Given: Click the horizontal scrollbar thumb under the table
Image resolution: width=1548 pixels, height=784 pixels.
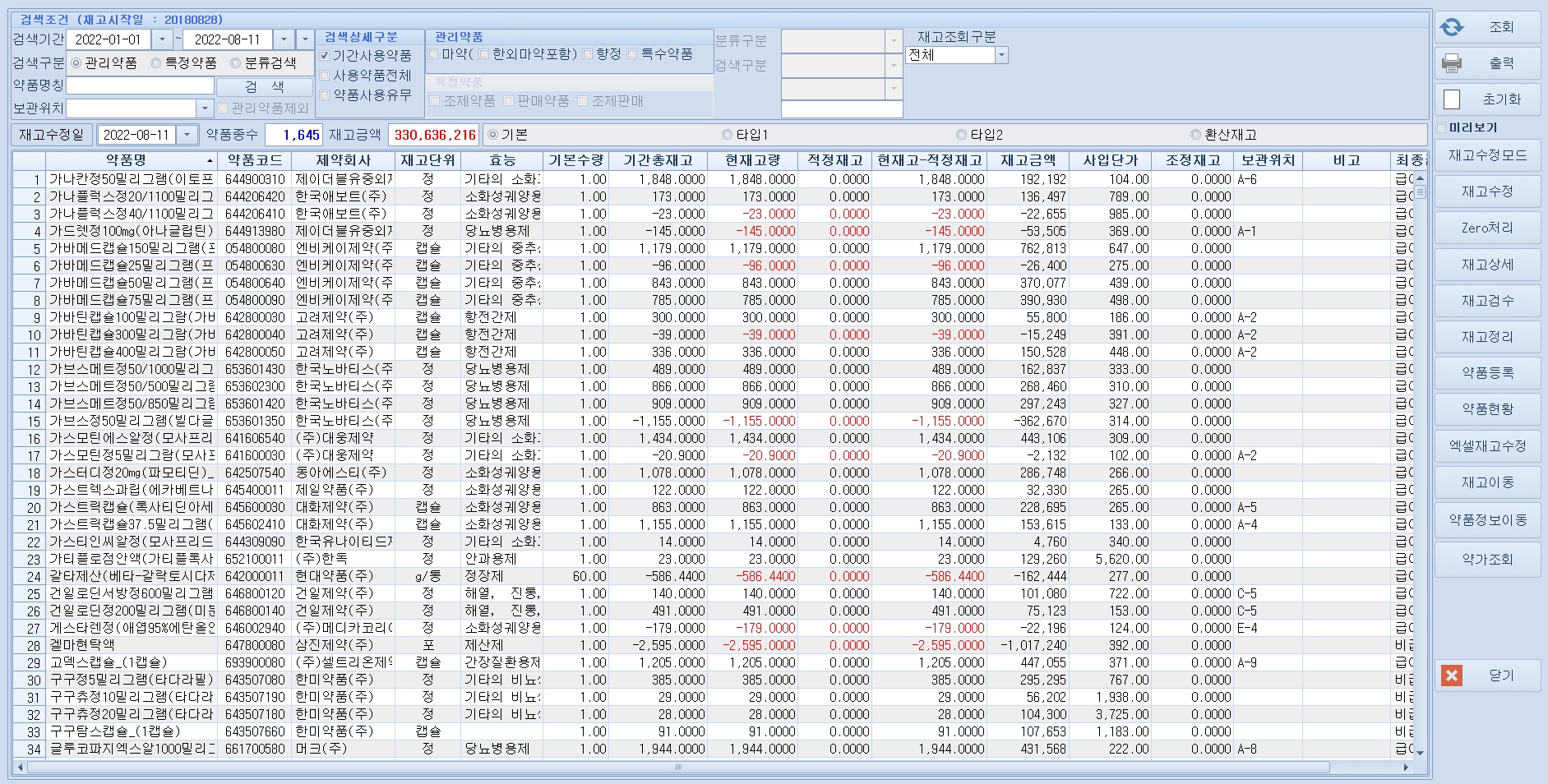Looking at the screenshot, I should [678, 768].
